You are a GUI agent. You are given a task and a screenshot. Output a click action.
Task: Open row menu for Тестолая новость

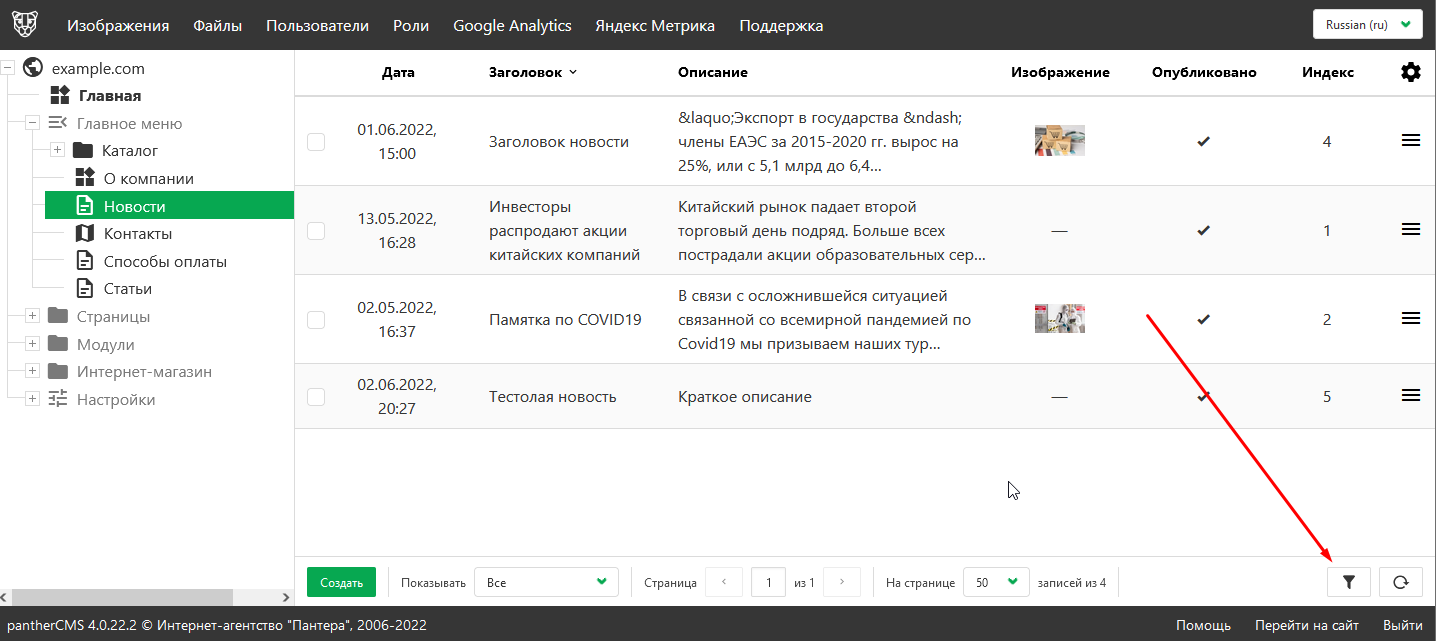(x=1410, y=396)
